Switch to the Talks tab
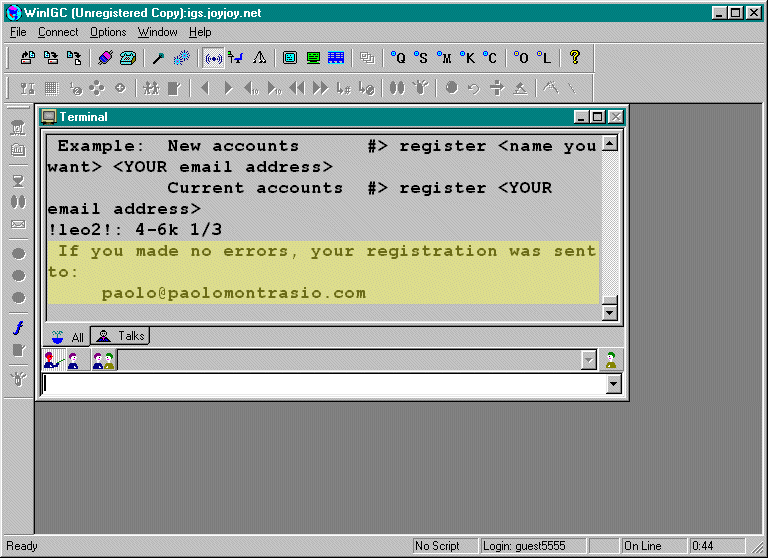The width and height of the screenshot is (768, 558). [120, 336]
